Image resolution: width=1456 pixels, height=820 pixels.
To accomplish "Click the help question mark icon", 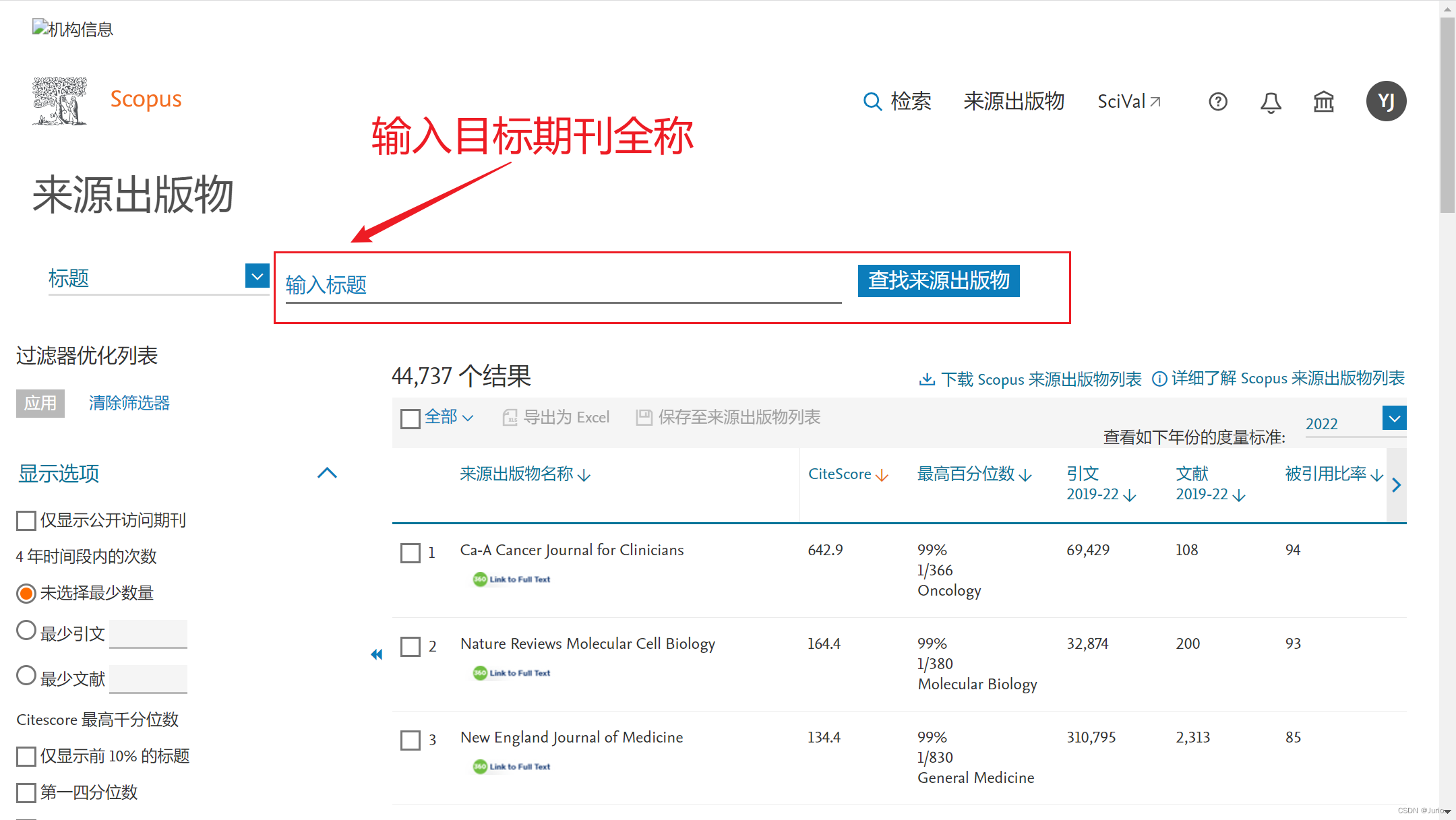I will coord(1217,102).
